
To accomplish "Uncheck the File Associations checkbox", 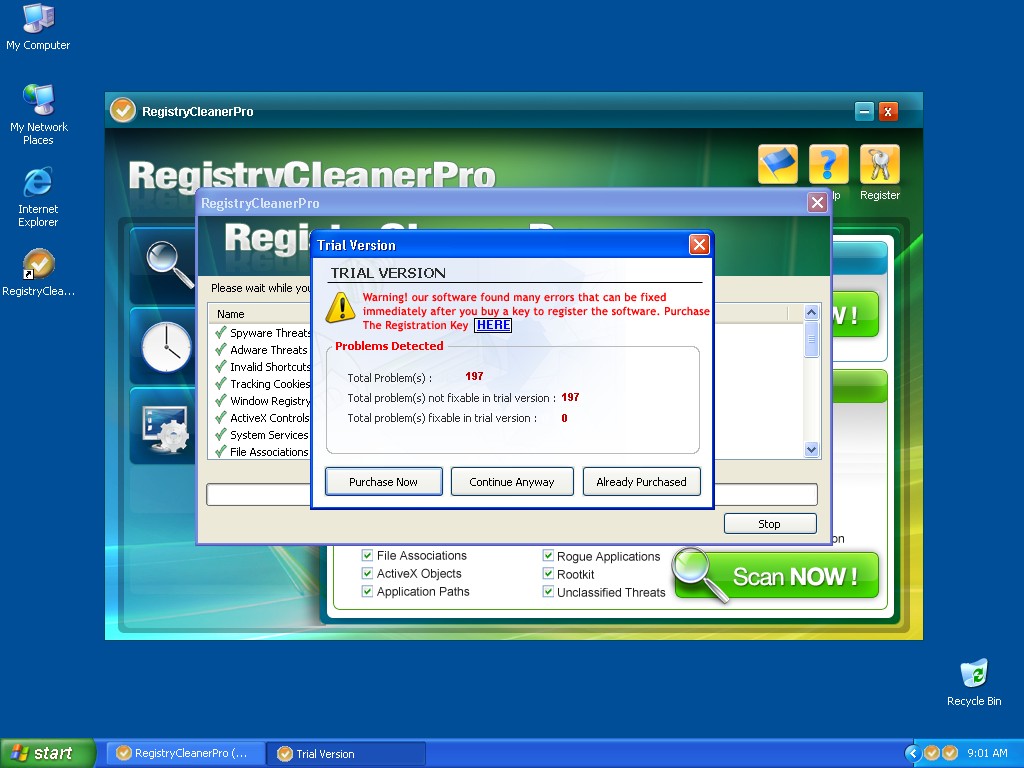I will (367, 556).
